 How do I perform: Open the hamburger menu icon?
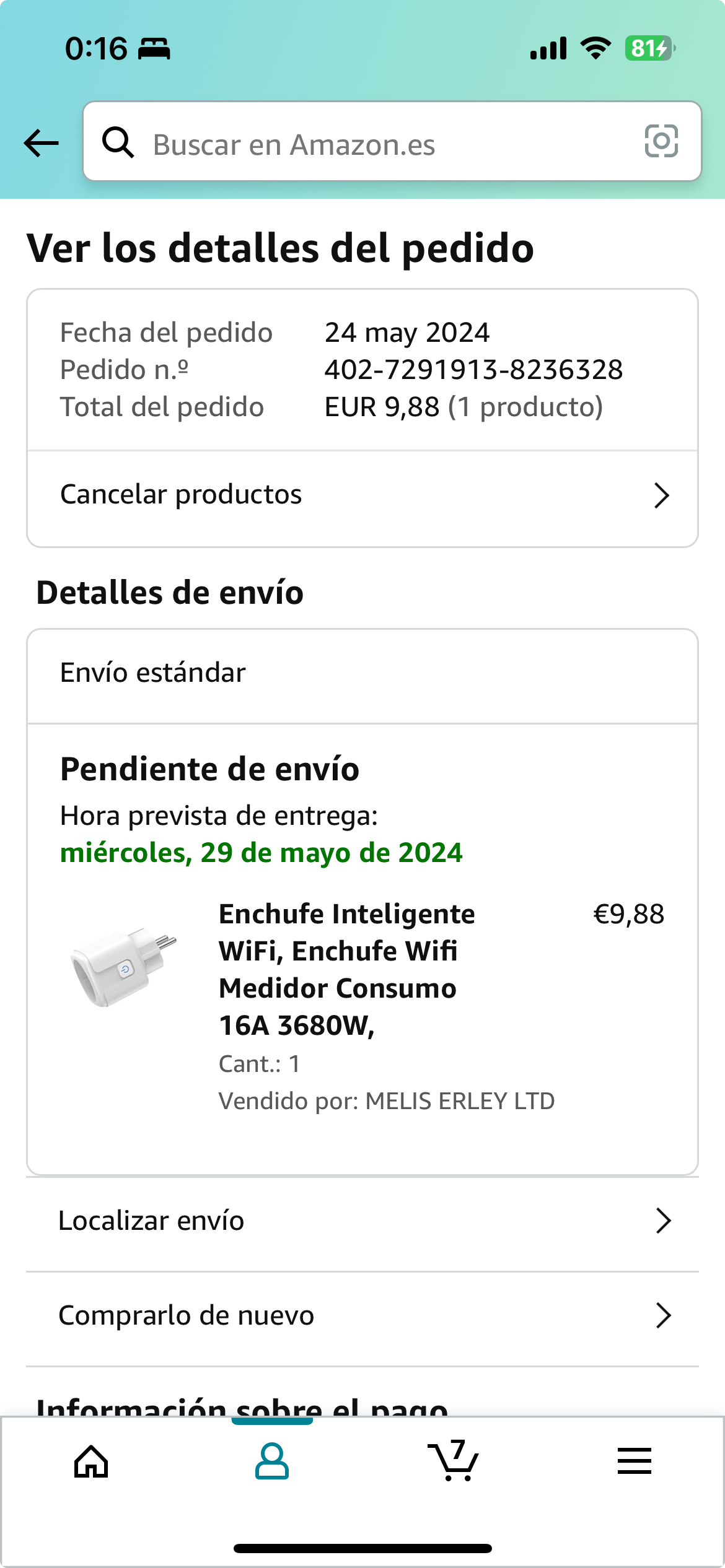(x=634, y=1461)
